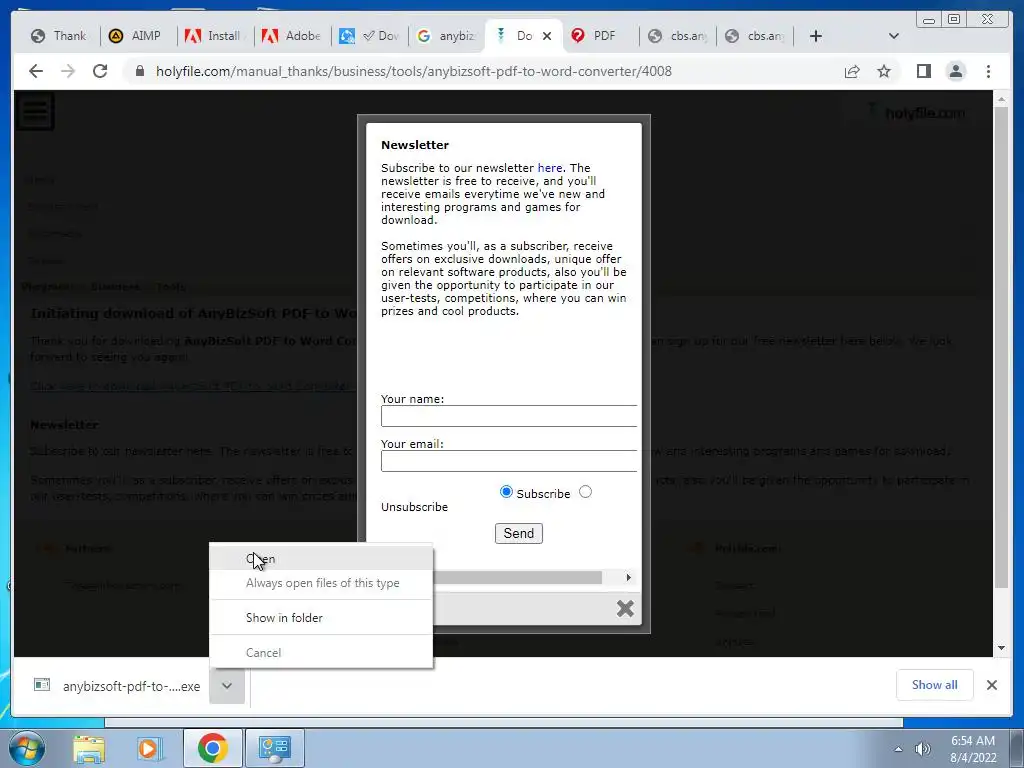The width and height of the screenshot is (1024, 768).
Task: Go forward to the next page
Action: click(x=68, y=71)
